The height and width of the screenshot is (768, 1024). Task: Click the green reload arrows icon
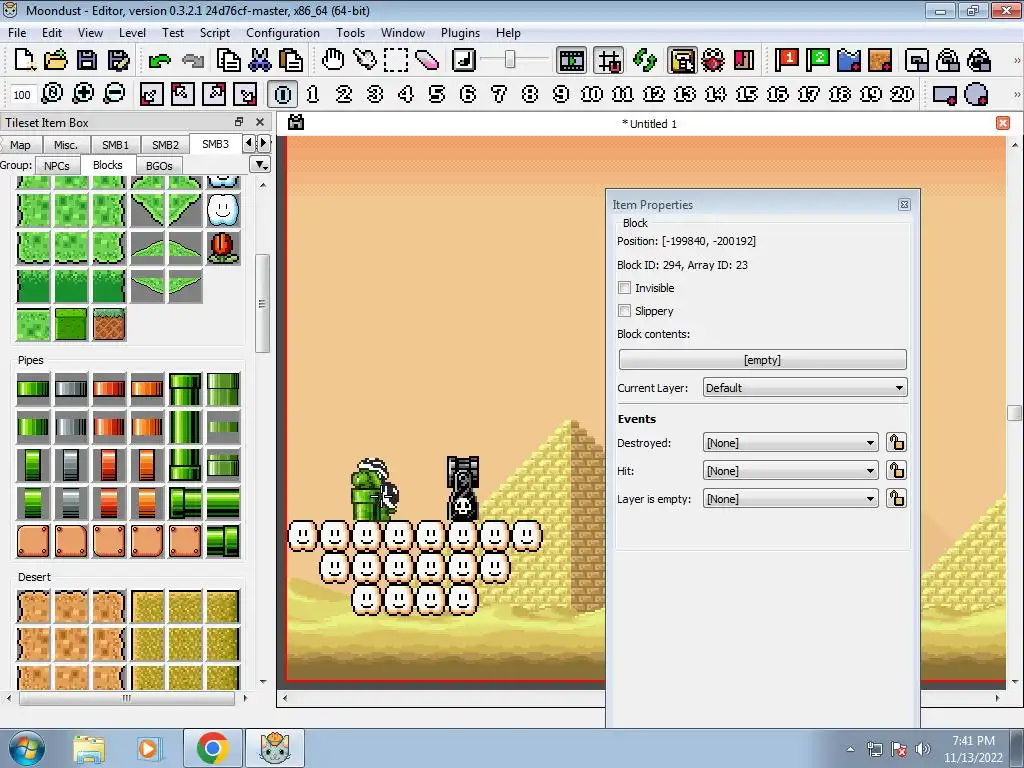[x=645, y=60]
